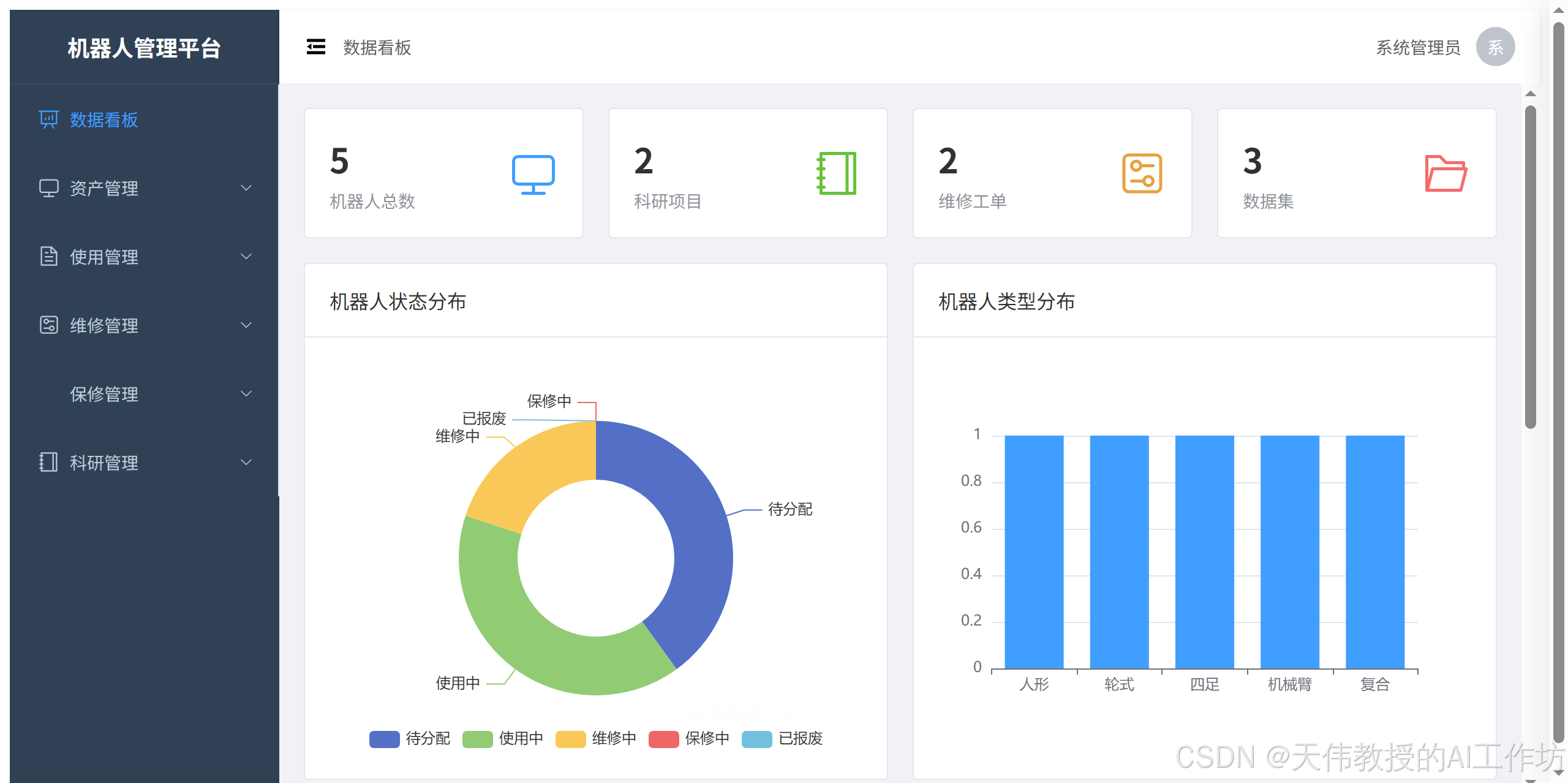This screenshot has width=1568, height=783.
Task: Click the inner scrollbar up arrow
Action: coord(1531,94)
